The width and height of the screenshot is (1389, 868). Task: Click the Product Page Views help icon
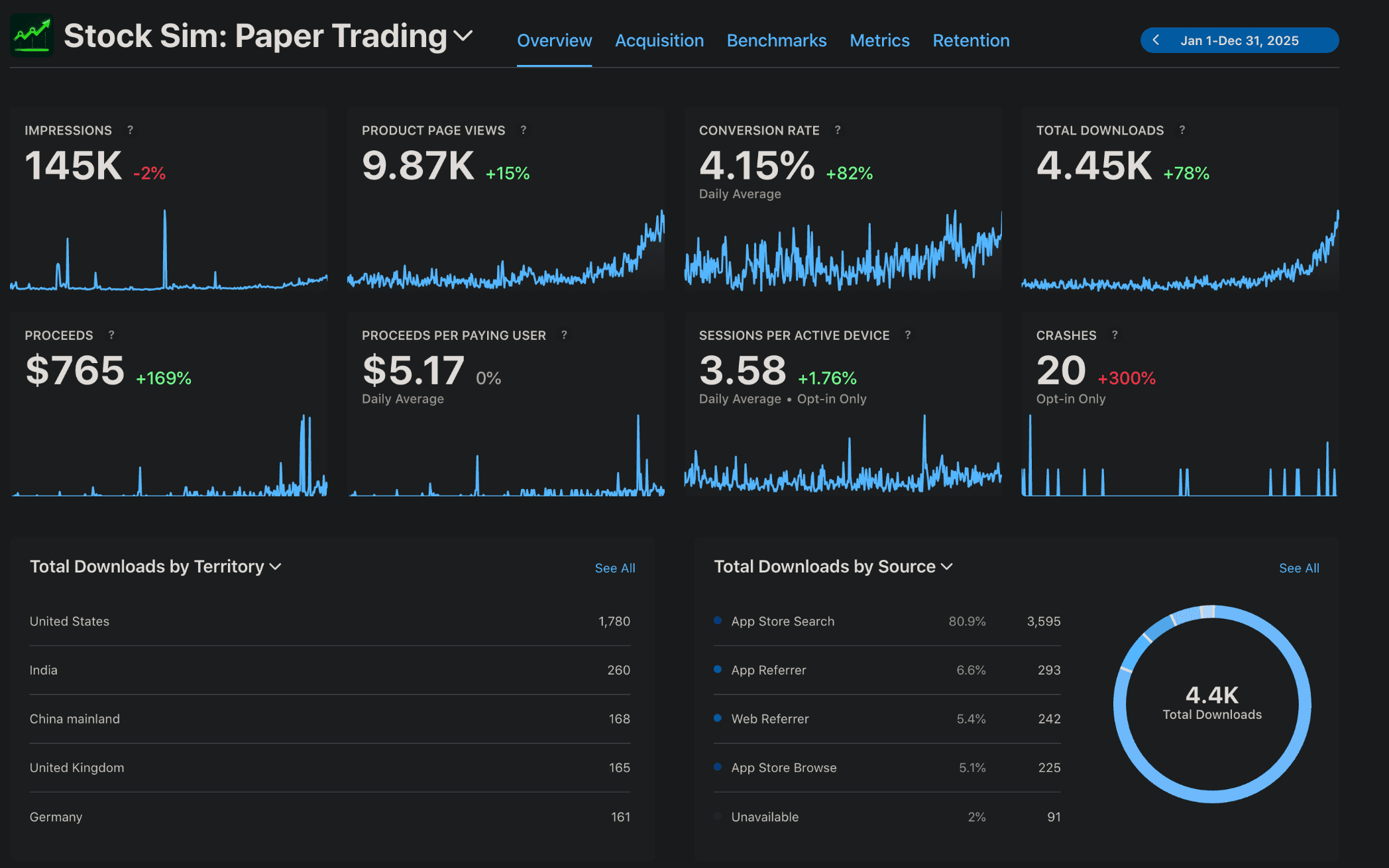(524, 130)
